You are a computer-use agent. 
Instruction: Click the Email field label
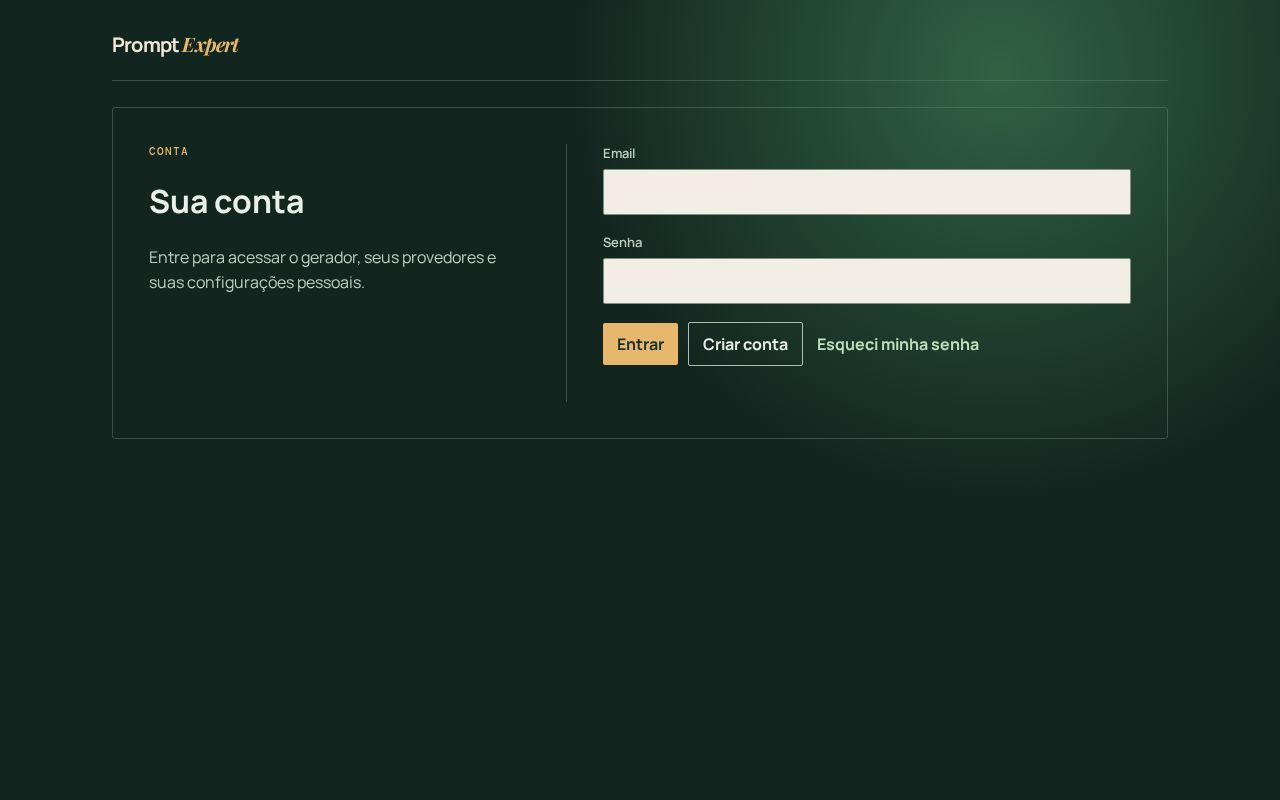click(x=619, y=153)
